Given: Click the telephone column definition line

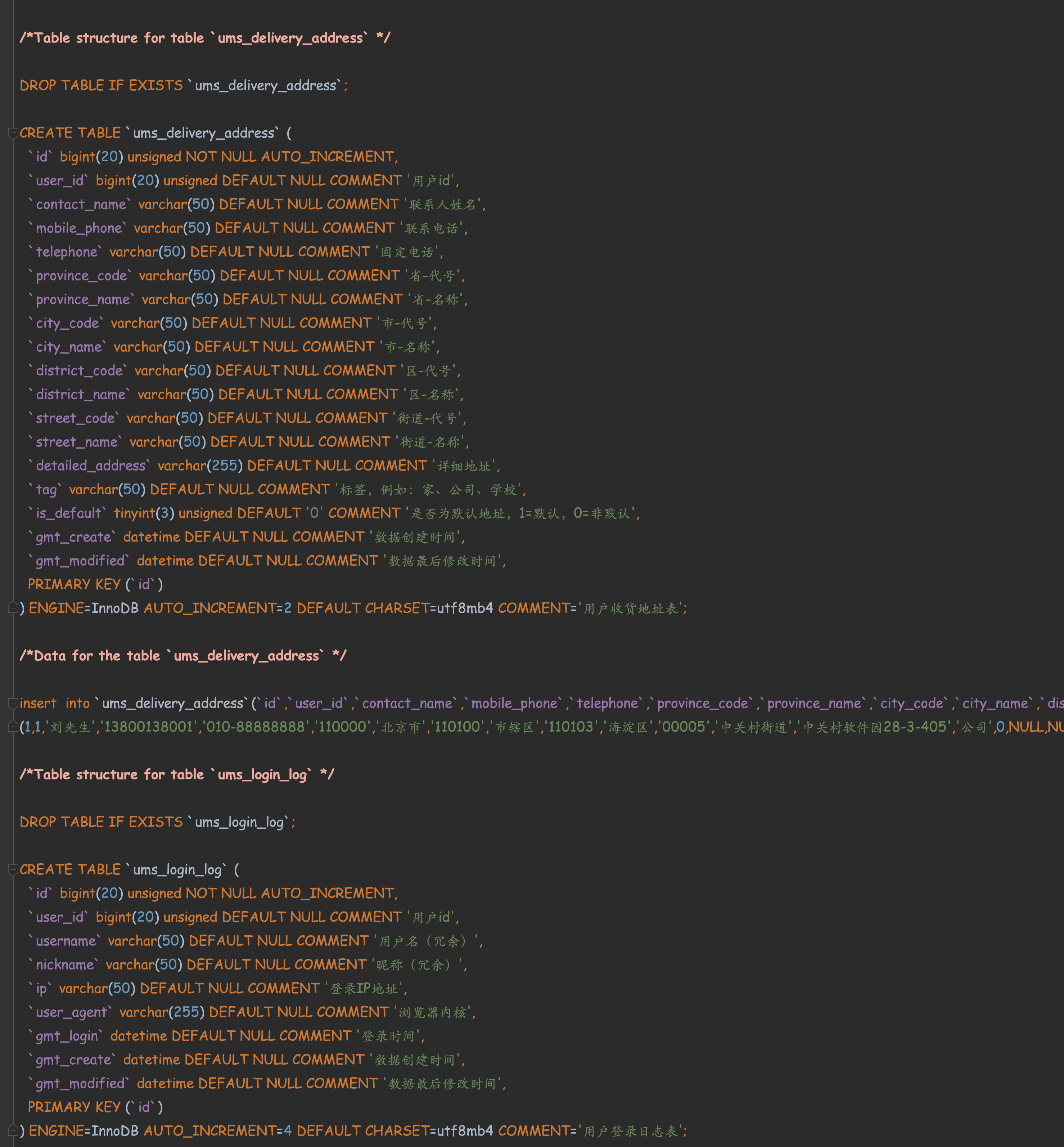Looking at the screenshot, I should [x=236, y=252].
